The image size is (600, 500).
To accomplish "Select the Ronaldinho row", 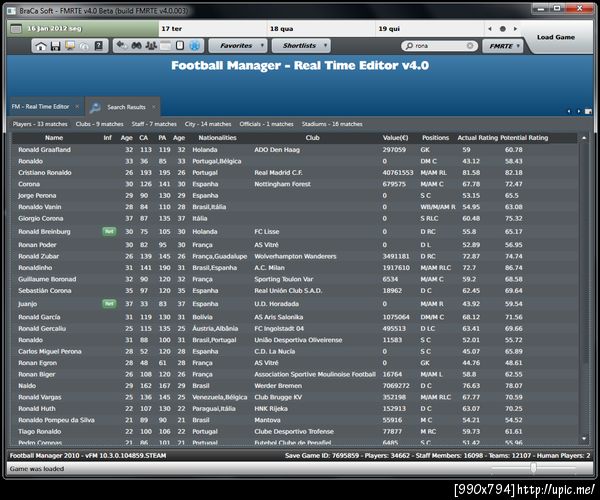I will tap(295, 268).
